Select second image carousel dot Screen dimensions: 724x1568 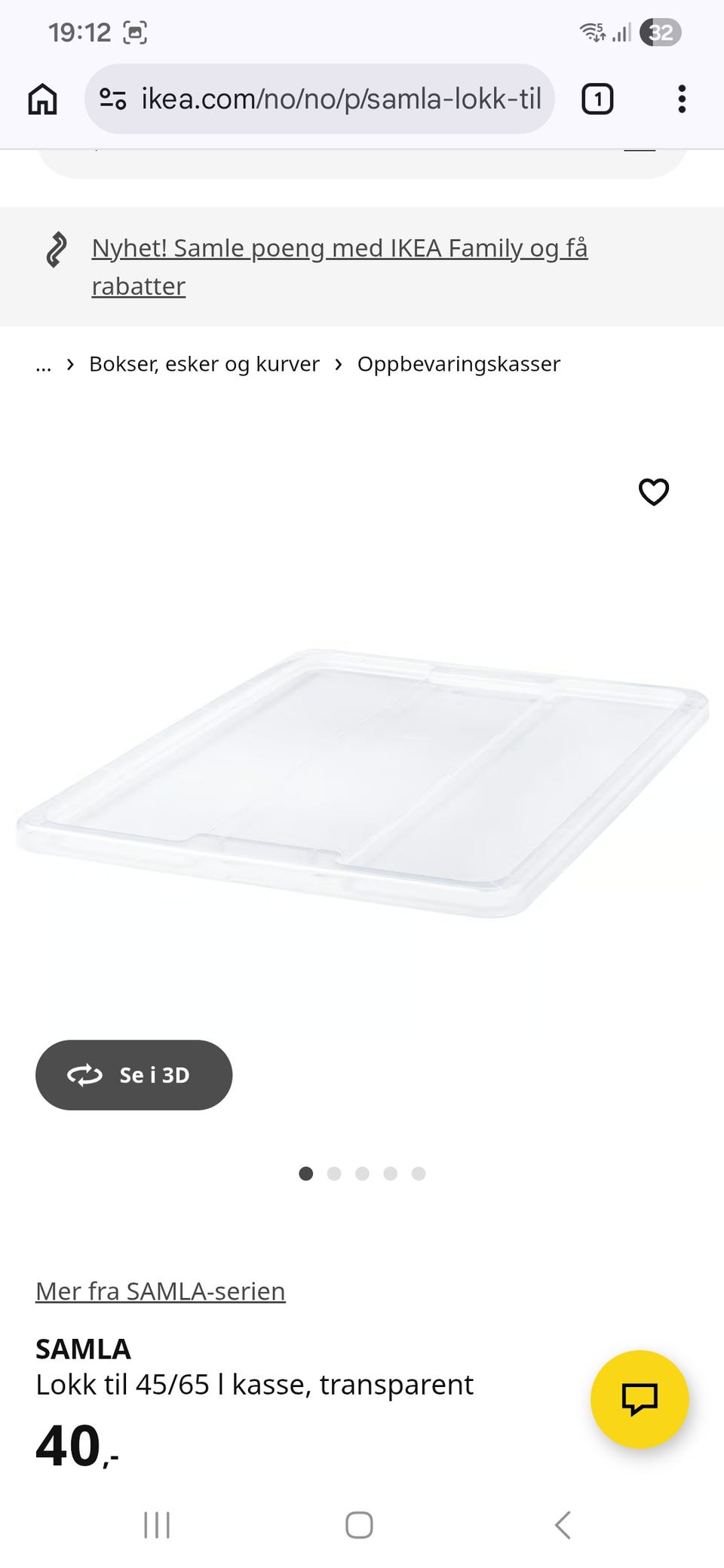(x=334, y=1174)
